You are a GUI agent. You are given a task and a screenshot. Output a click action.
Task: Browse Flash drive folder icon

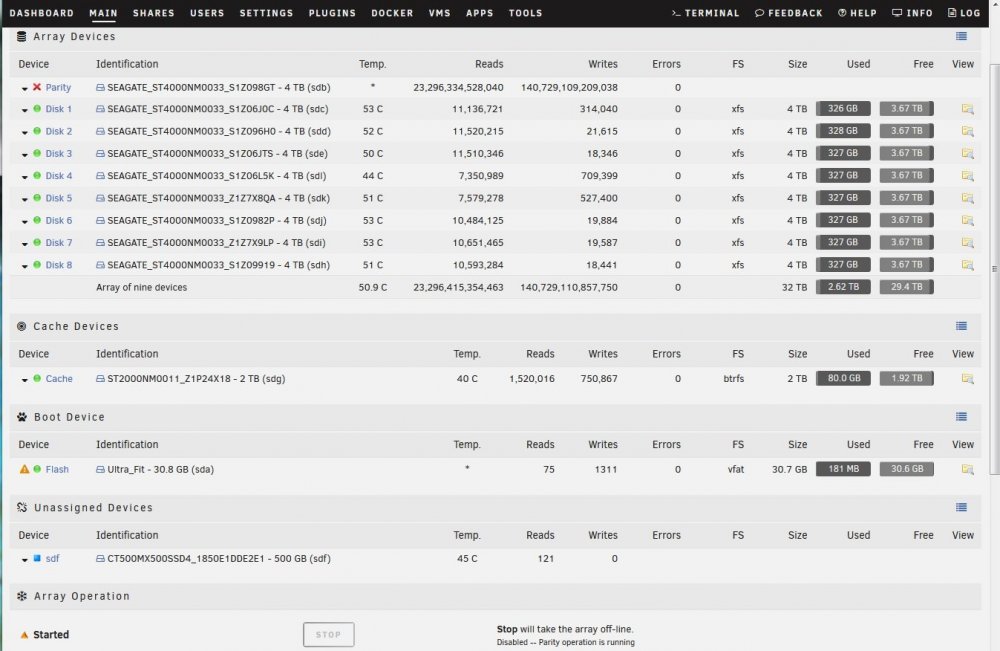[967, 469]
